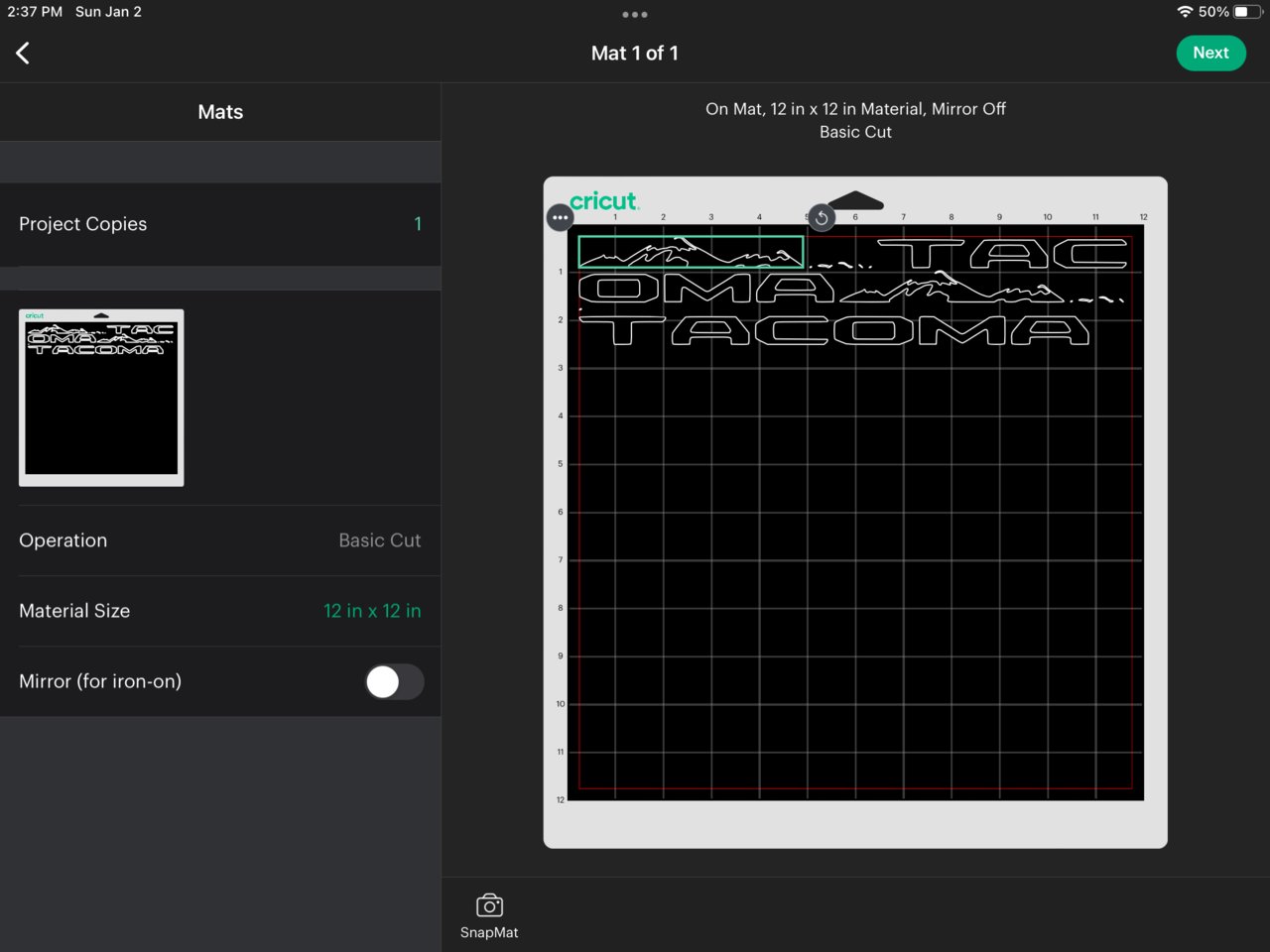
Task: Tap the Wi-Fi status icon
Action: click(1185, 12)
